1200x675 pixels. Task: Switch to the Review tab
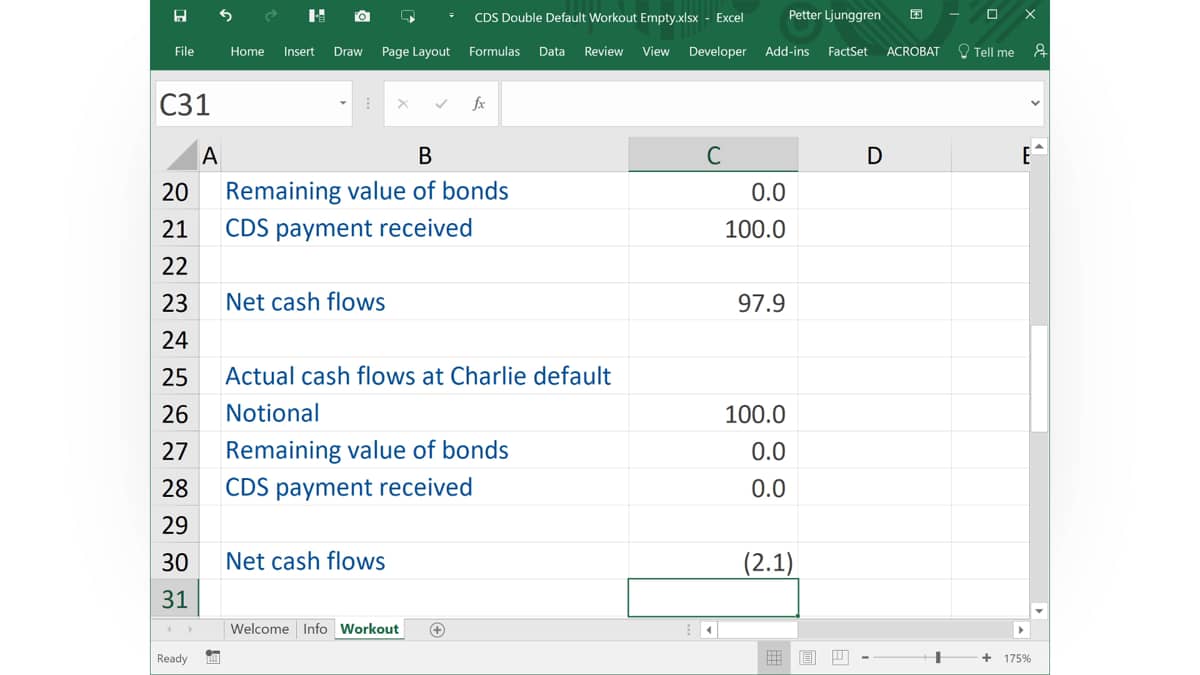click(603, 51)
